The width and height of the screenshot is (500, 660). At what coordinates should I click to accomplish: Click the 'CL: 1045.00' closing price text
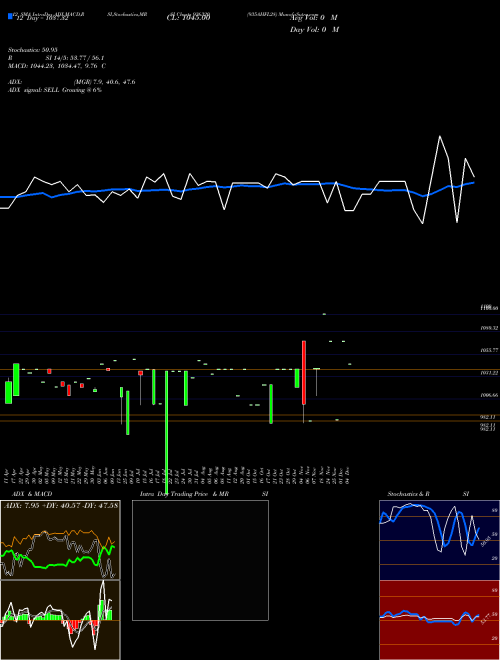pyautogui.click(x=188, y=17)
